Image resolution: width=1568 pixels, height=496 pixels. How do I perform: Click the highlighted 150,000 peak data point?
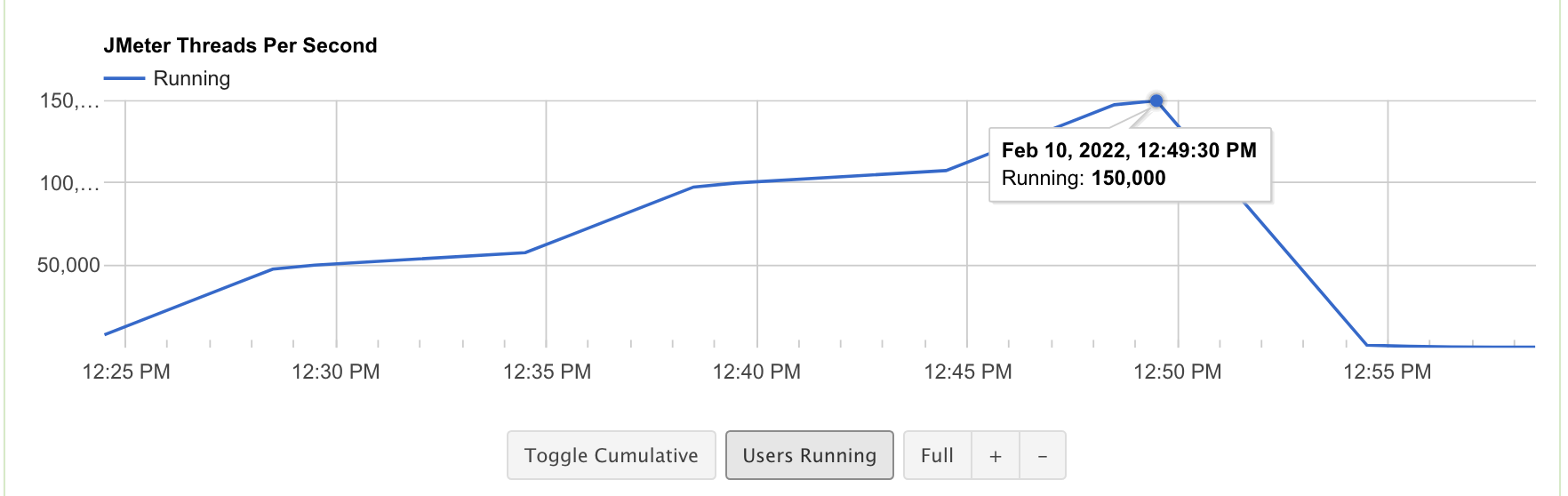1156,100
